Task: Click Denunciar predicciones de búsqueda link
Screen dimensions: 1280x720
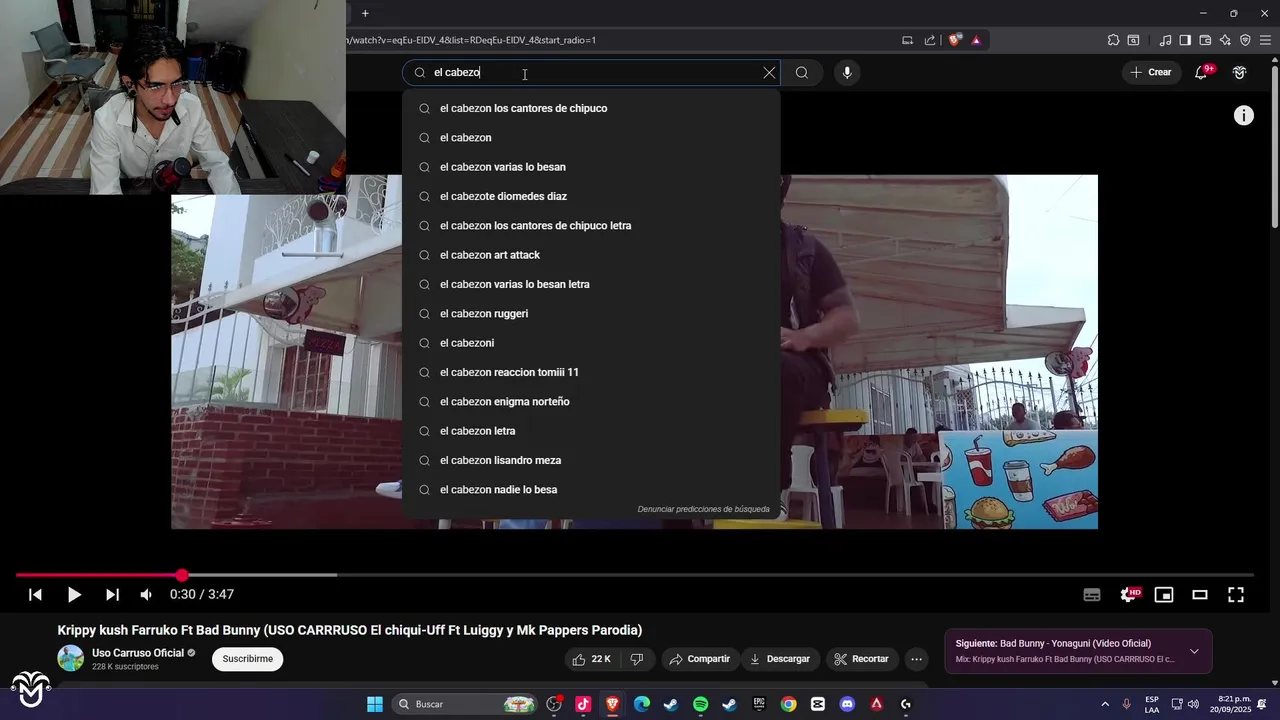Action: [704, 509]
